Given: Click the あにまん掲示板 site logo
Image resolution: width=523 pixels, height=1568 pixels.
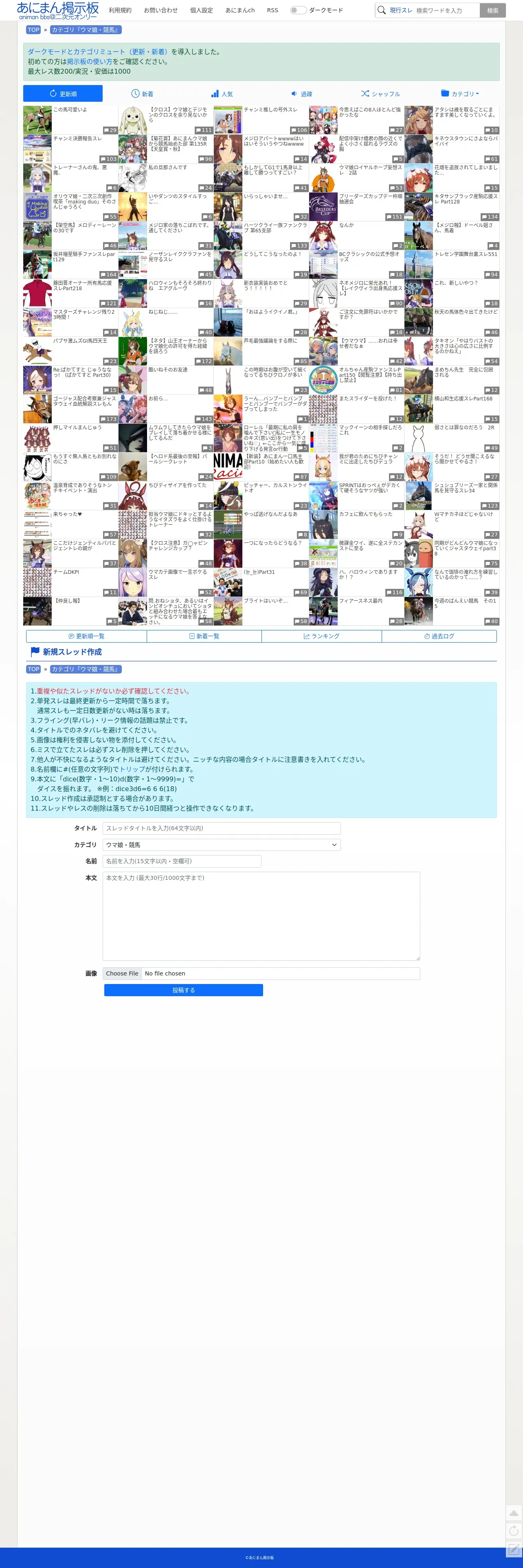Looking at the screenshot, I should click(58, 10).
